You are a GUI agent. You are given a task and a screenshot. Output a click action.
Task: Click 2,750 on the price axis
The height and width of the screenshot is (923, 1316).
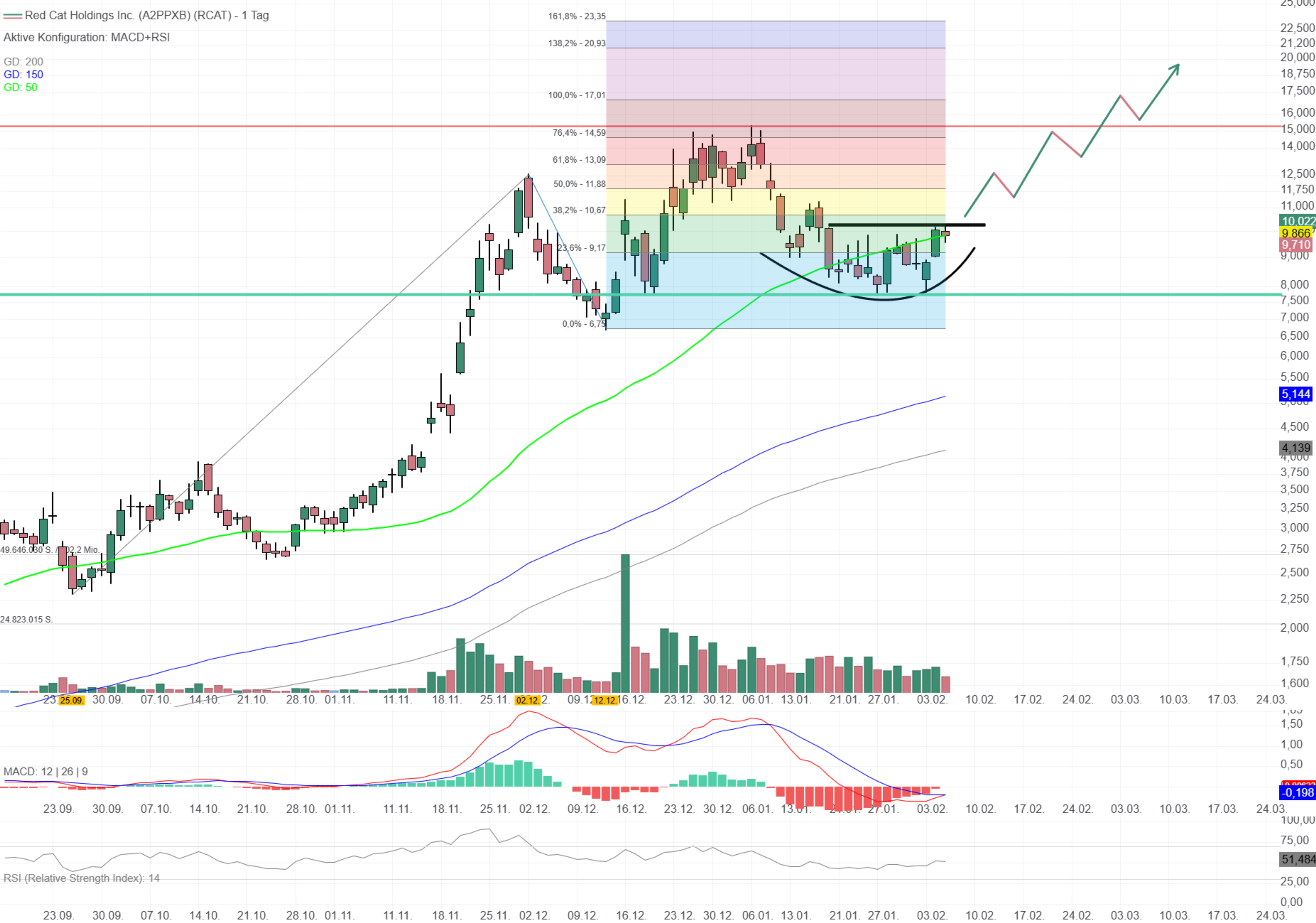tap(1295, 549)
